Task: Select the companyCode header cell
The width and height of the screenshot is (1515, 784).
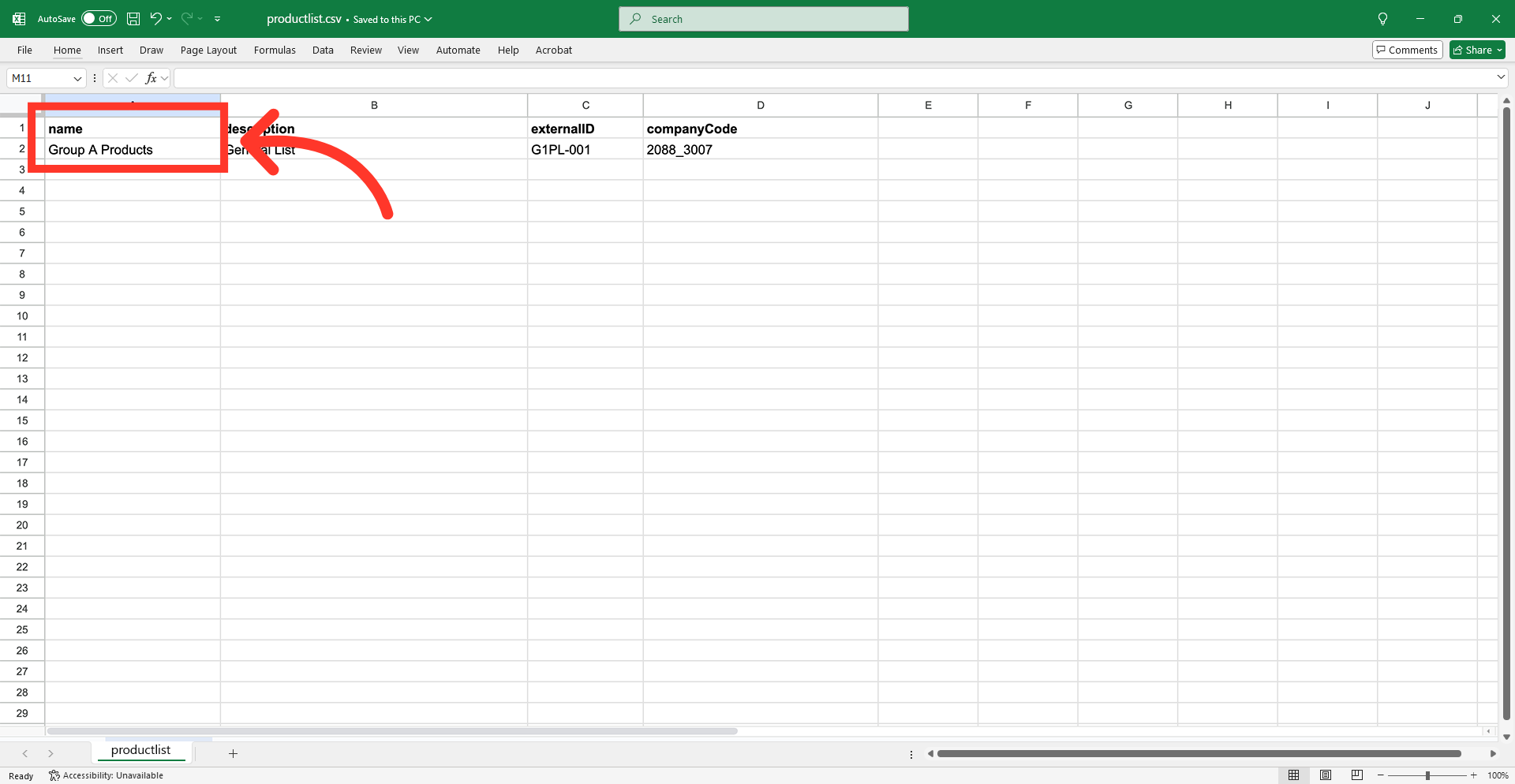Action: click(760, 129)
